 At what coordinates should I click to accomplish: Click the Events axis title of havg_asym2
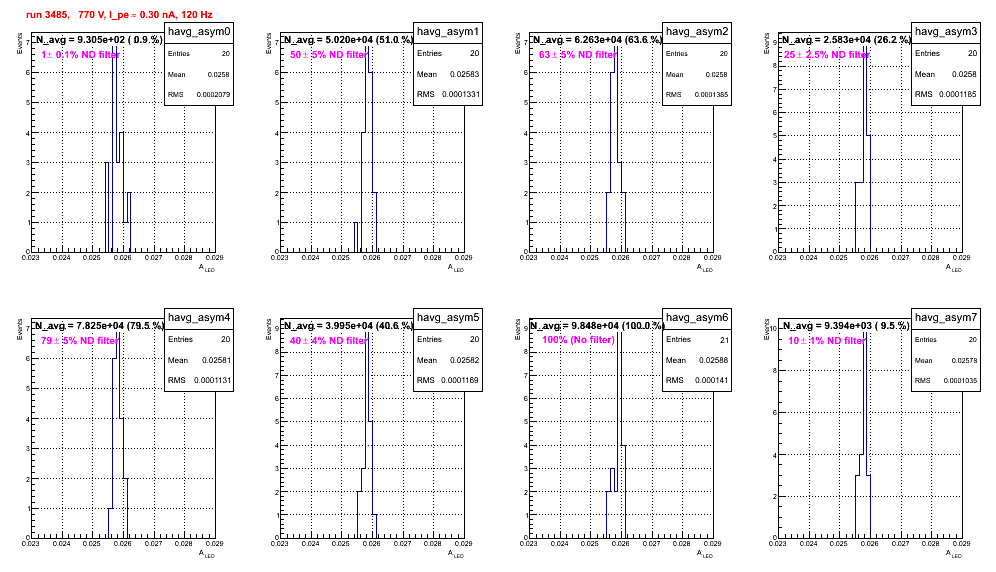coord(518,43)
